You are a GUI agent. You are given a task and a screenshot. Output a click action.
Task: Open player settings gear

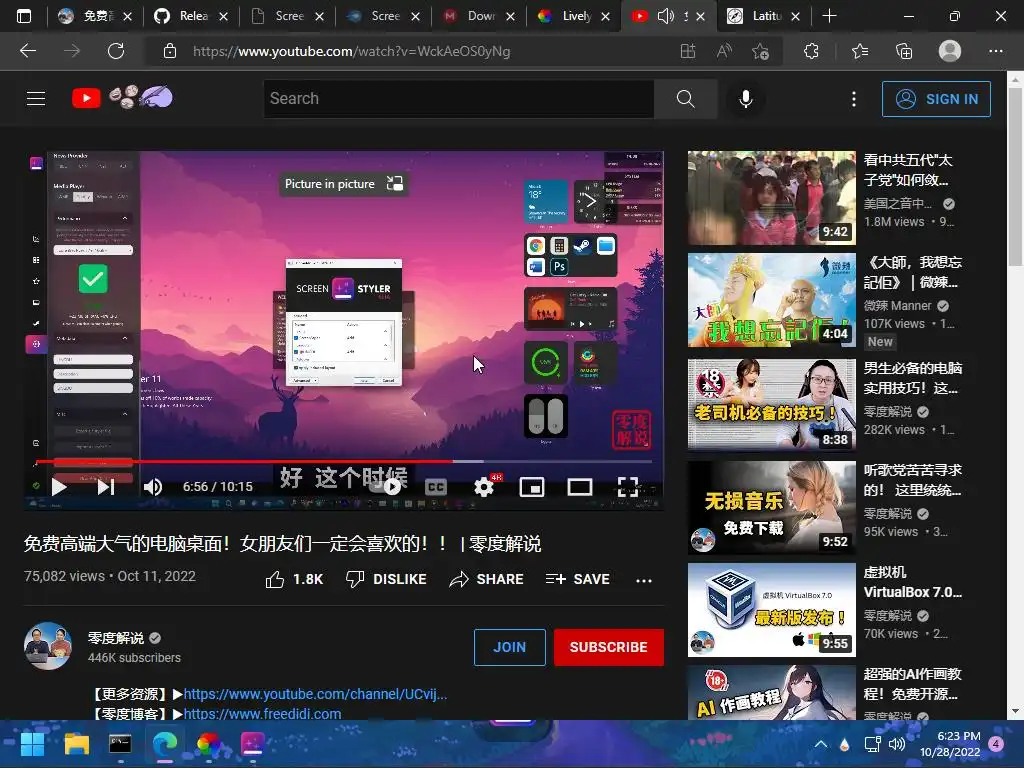484,487
